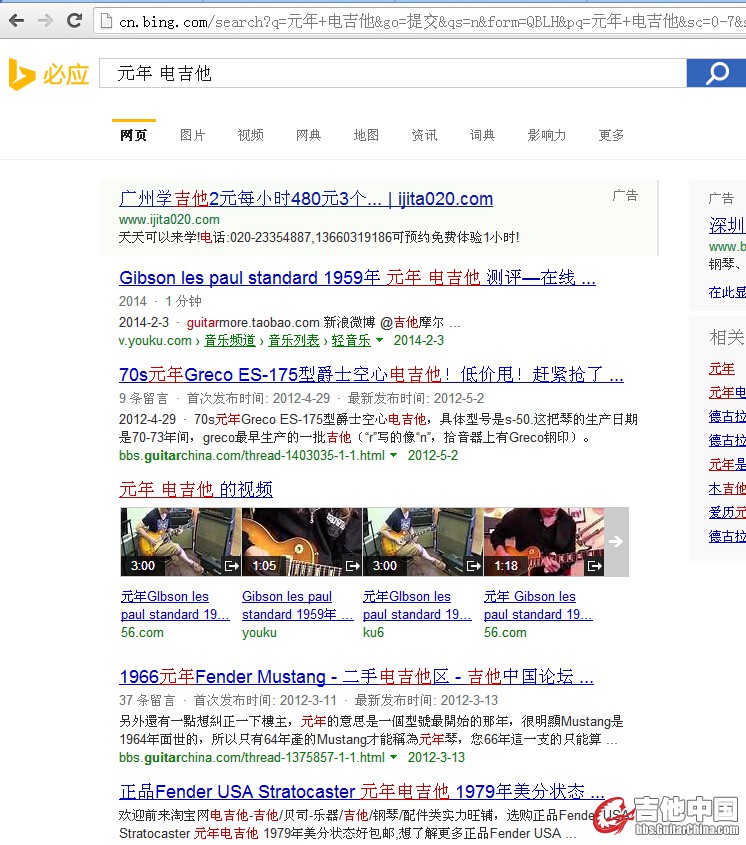Screen dimensions: 746x845
Task: Click the page icon in address bar
Action: (107, 21)
